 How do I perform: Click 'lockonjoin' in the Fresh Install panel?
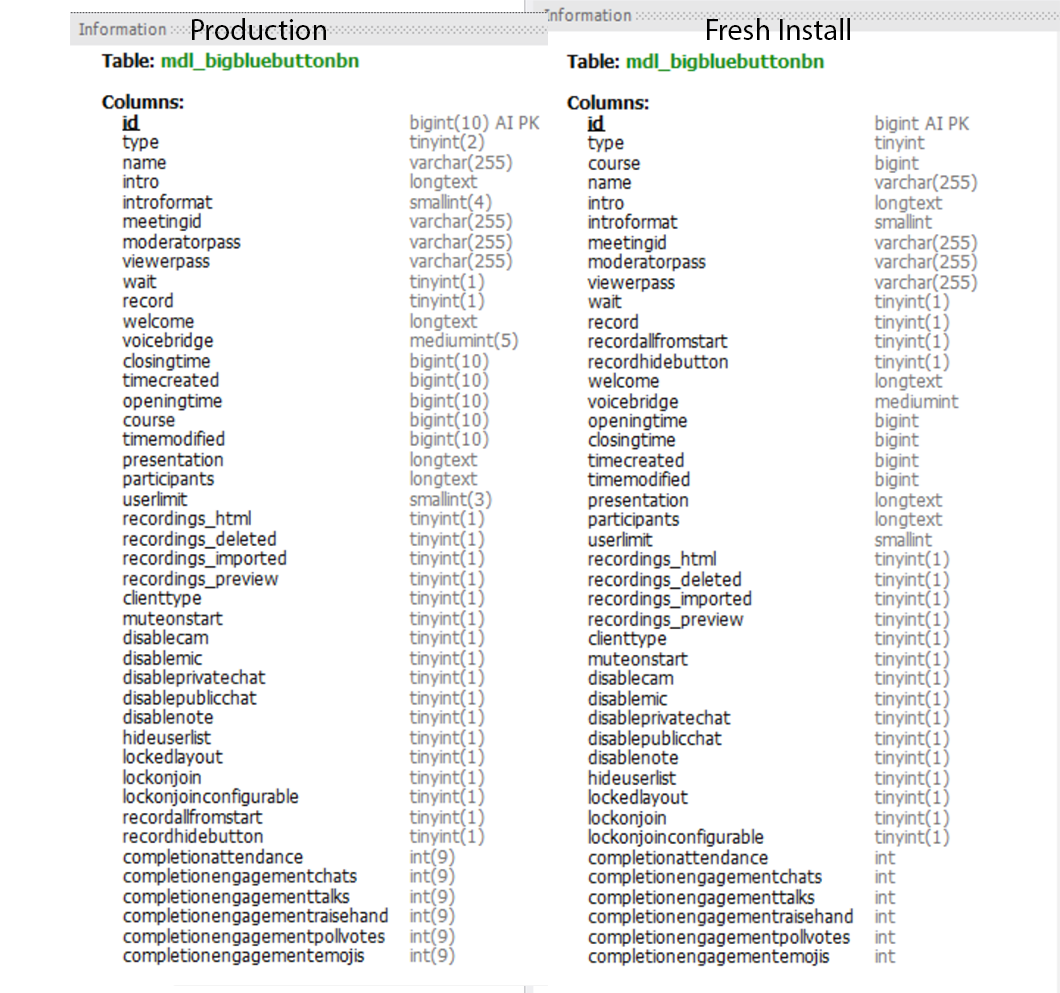(627, 819)
